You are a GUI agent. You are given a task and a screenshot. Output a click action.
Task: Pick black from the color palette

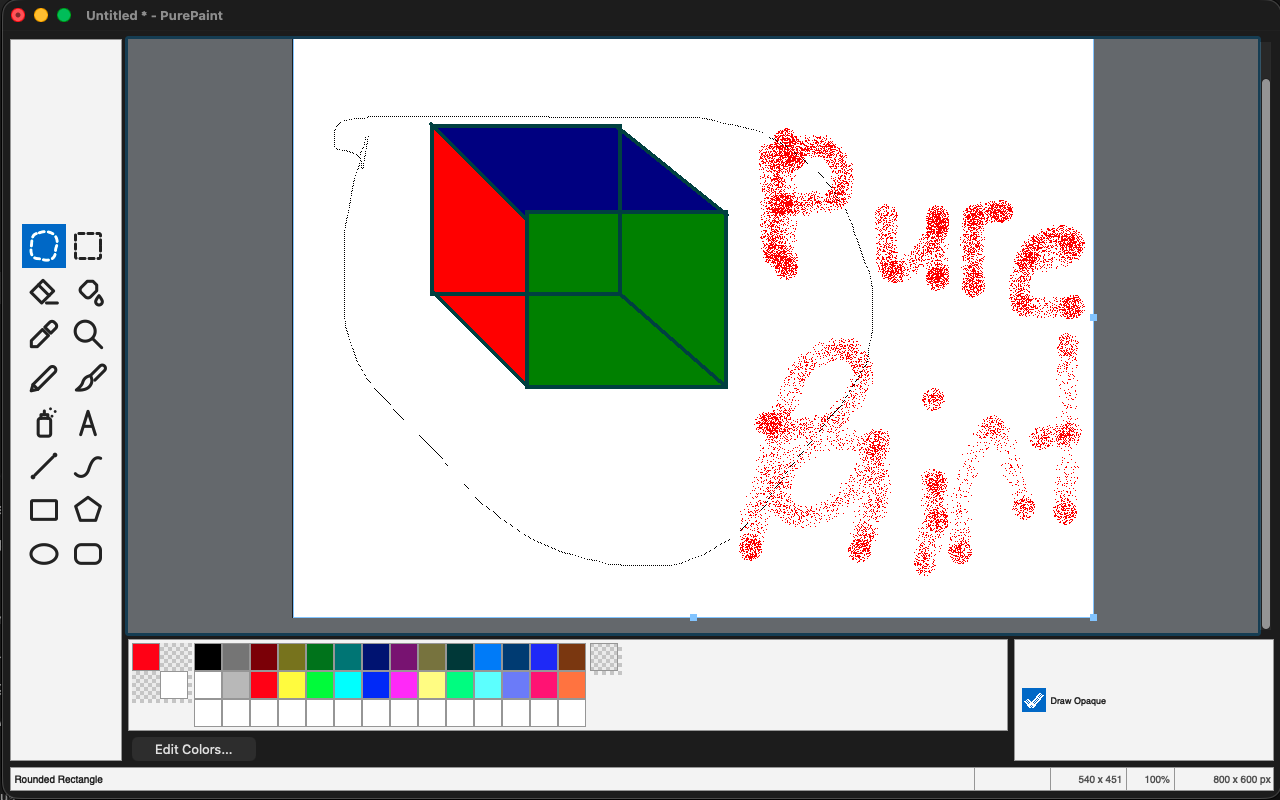(x=208, y=657)
